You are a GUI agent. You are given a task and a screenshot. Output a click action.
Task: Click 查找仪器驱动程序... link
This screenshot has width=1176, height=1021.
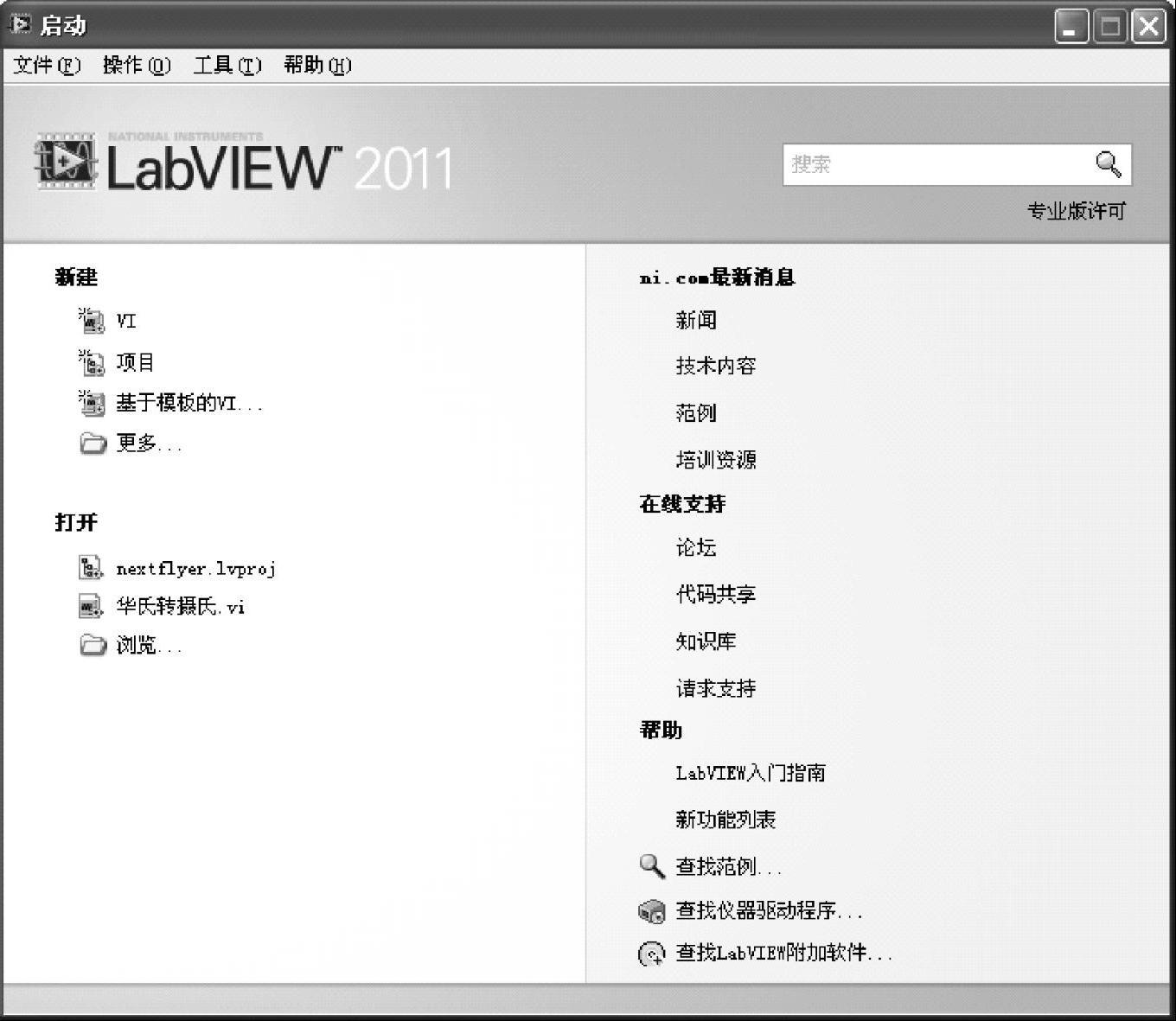pos(769,911)
